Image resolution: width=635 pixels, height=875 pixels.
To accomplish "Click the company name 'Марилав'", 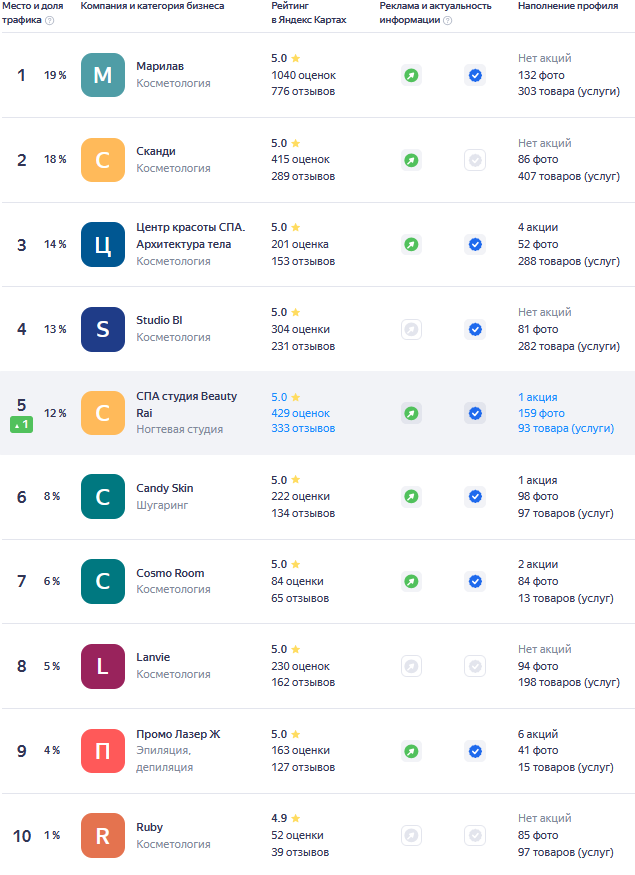I will coord(160,66).
